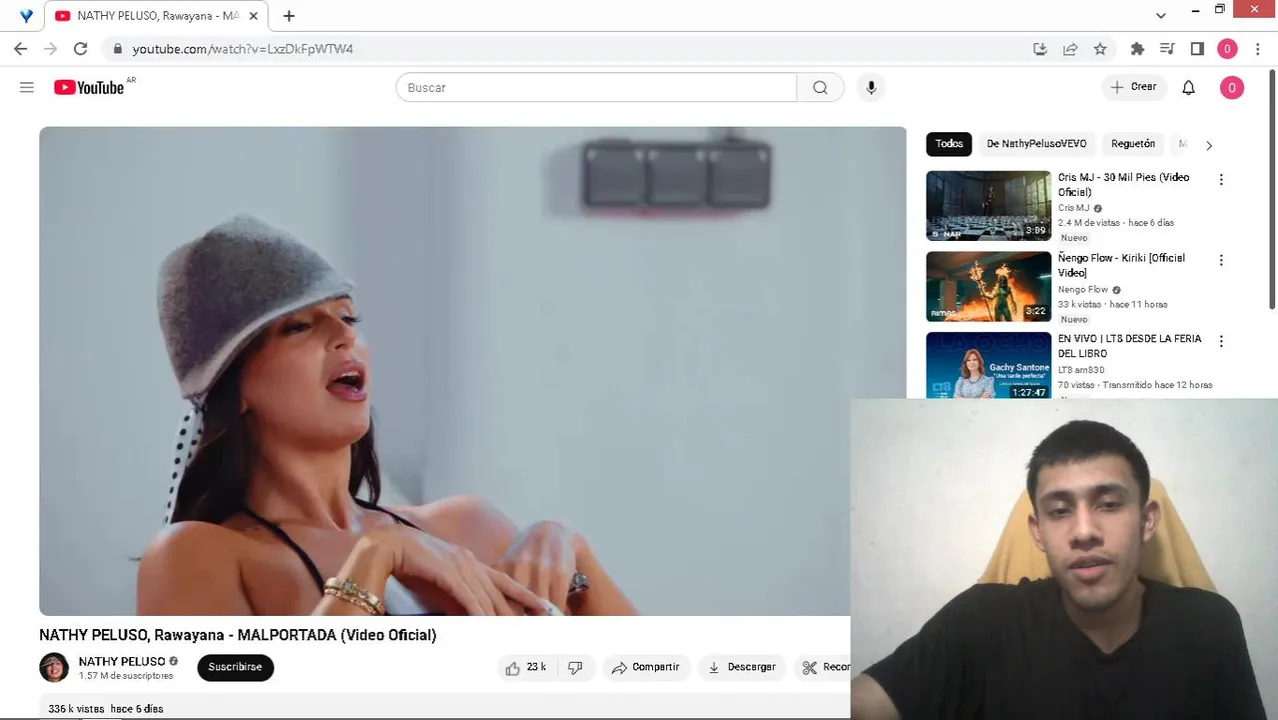Open the YouTube hamburger guide menu
Screen dimensions: 1278x720
[27, 87]
